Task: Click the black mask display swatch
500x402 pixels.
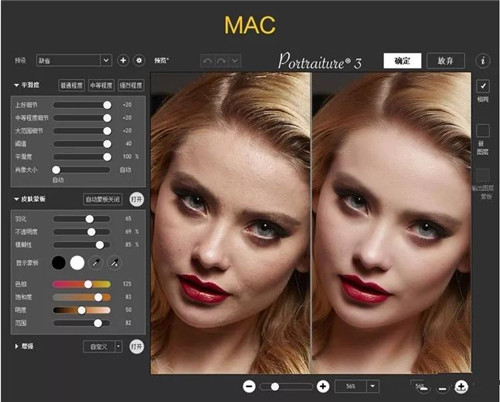Action: coord(59,263)
